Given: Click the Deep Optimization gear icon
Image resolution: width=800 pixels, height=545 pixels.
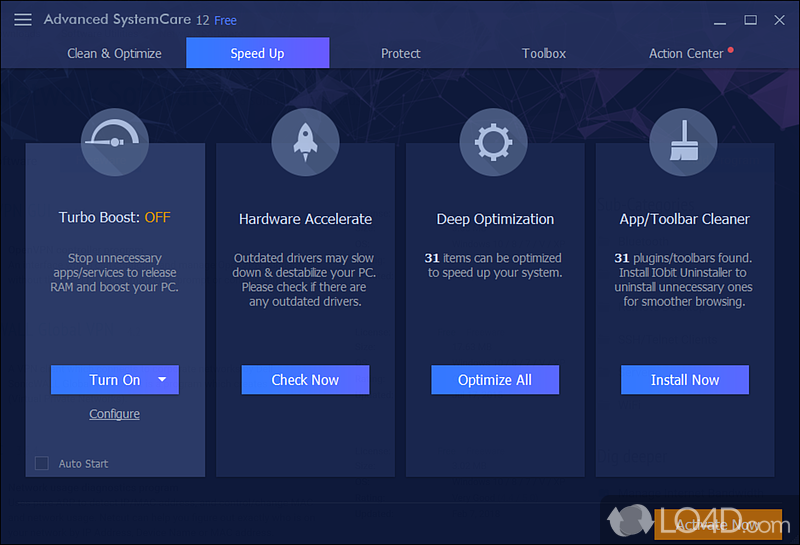Looking at the screenshot, I should coord(494,143).
